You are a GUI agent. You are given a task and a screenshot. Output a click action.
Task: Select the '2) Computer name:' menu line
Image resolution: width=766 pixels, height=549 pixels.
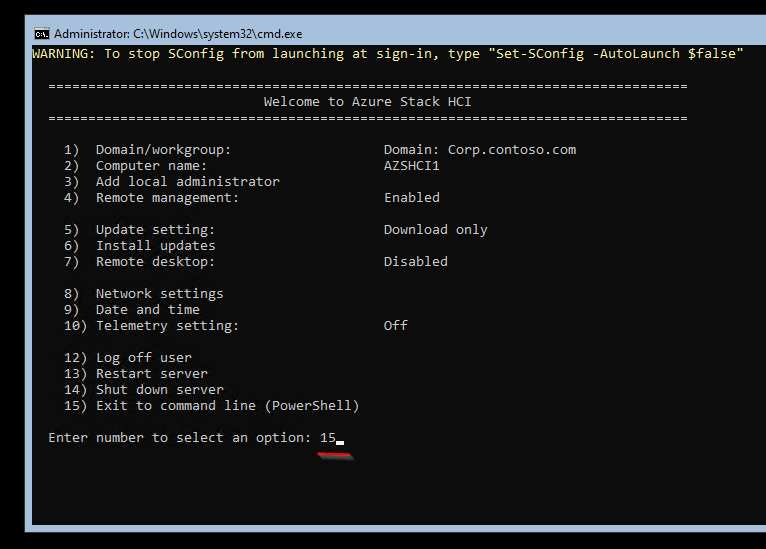135,166
